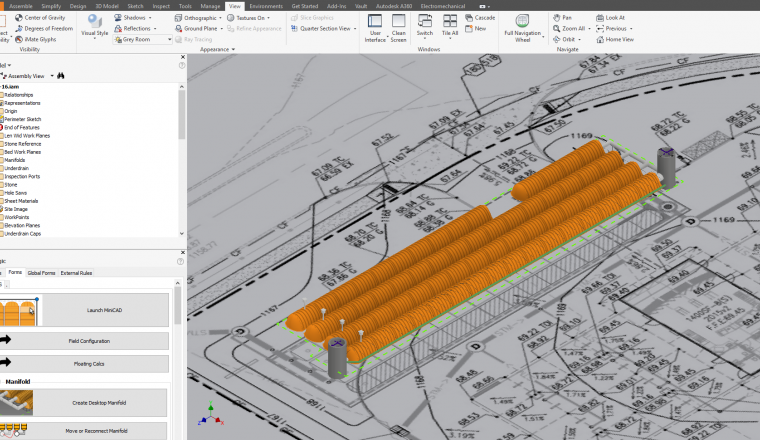Select Underdrain Caps in the browser tree
760x440 pixels.
click(24, 233)
